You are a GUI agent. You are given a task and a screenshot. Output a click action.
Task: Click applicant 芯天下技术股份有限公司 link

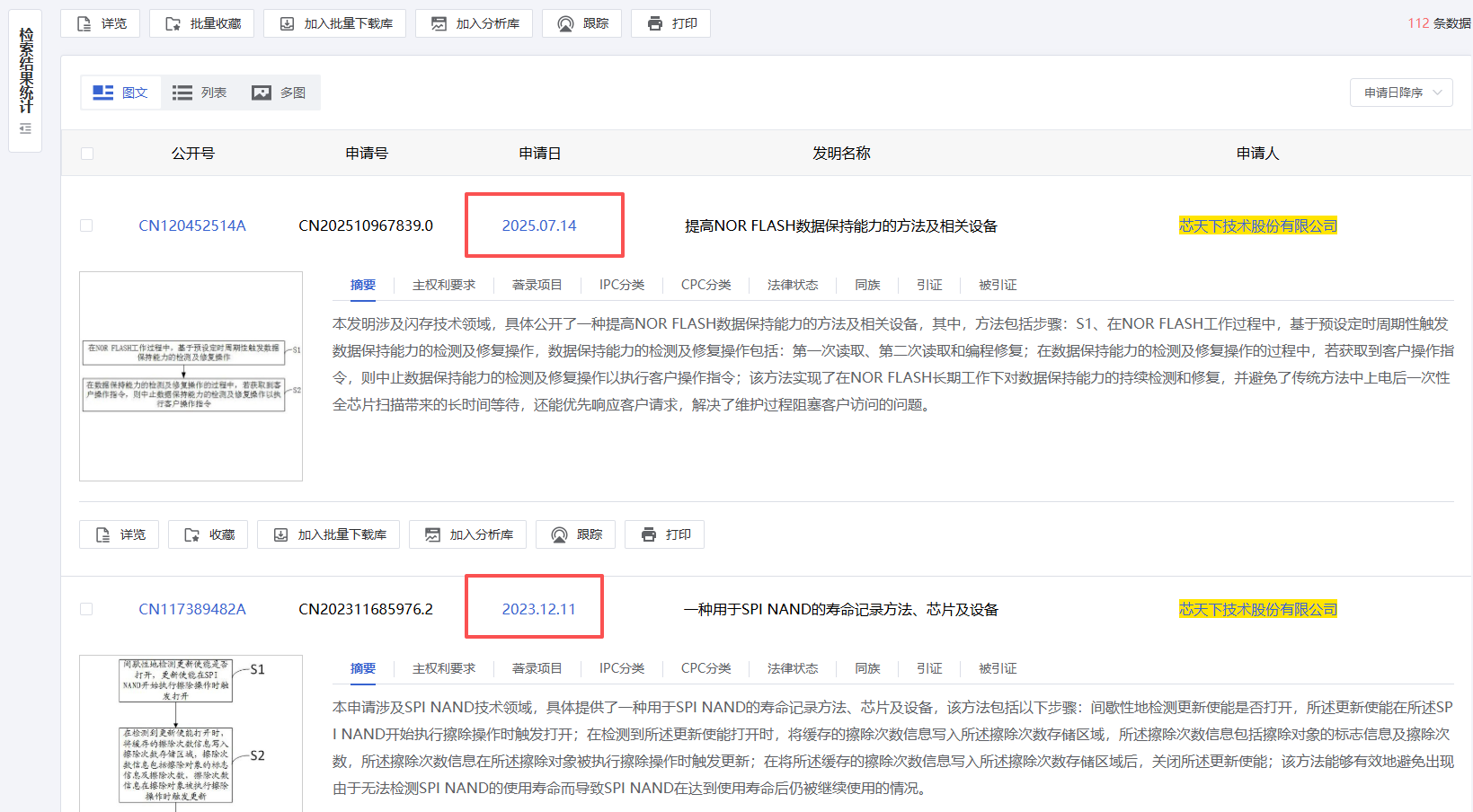1257,225
